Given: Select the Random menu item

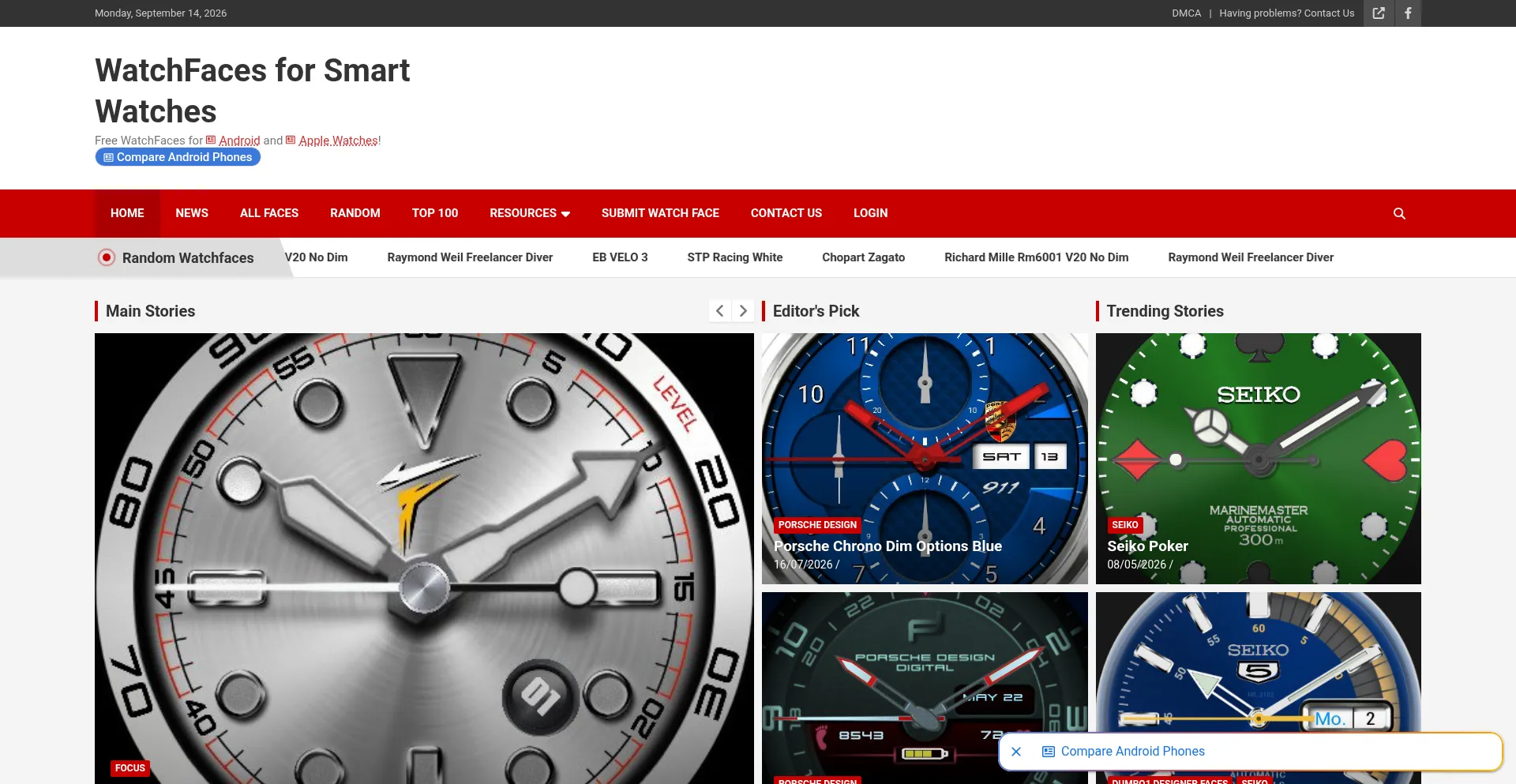Looking at the screenshot, I should tap(355, 213).
